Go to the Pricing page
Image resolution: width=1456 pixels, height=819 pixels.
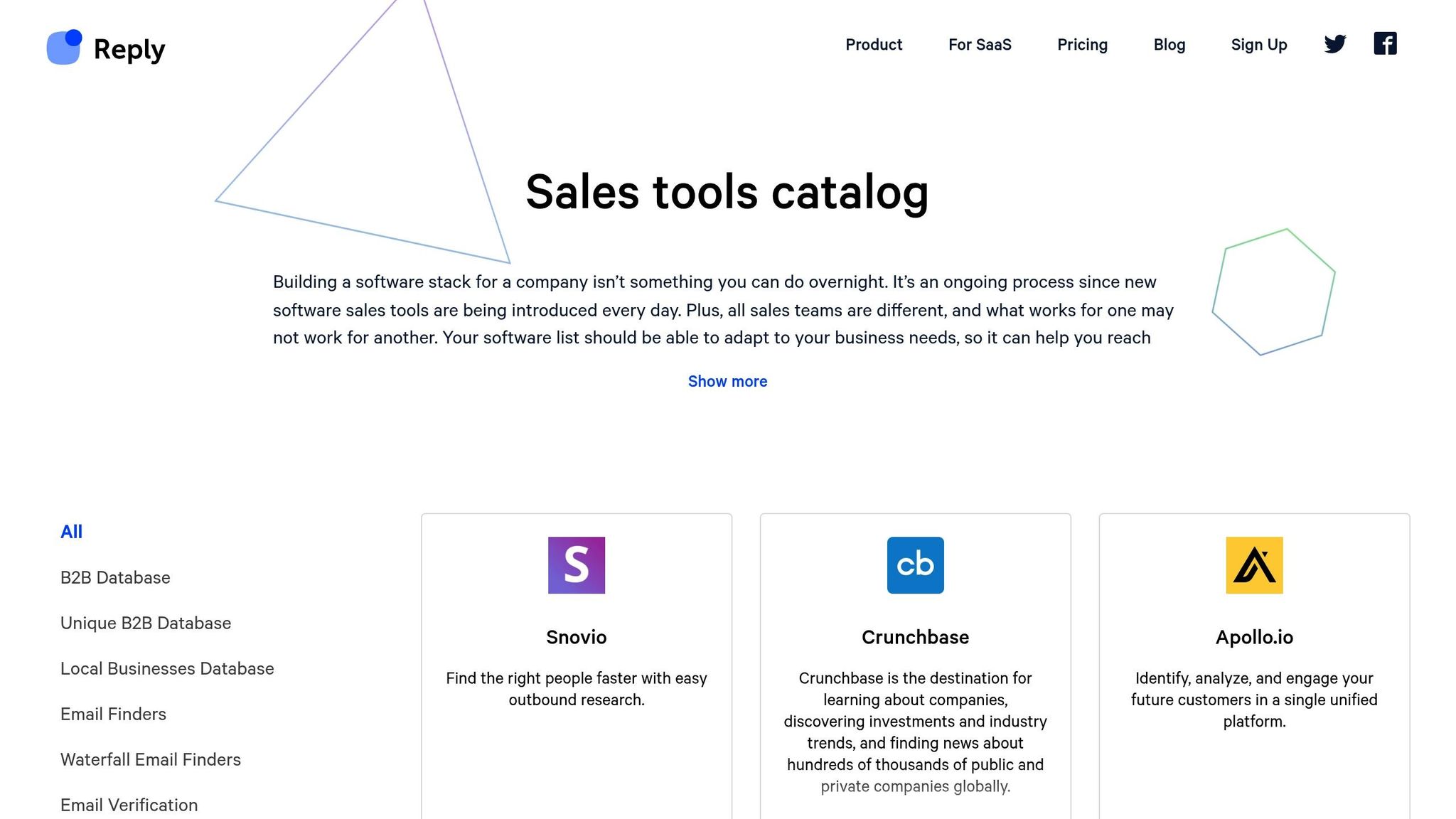[x=1082, y=45]
